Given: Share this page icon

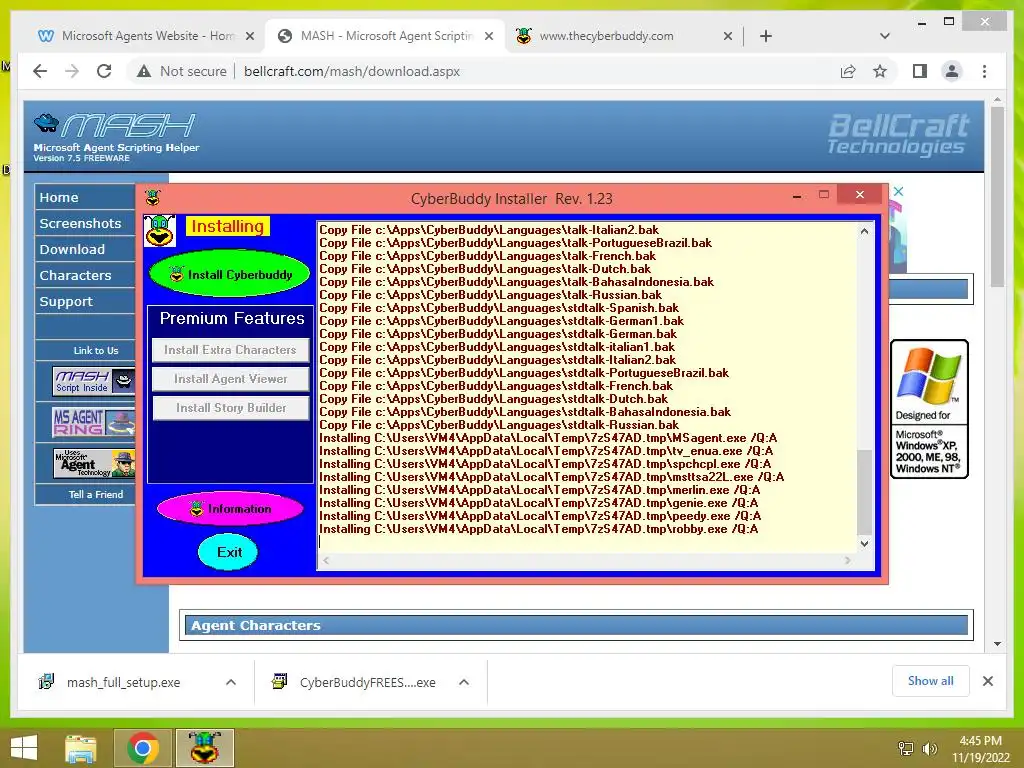Looking at the screenshot, I should coord(848,71).
